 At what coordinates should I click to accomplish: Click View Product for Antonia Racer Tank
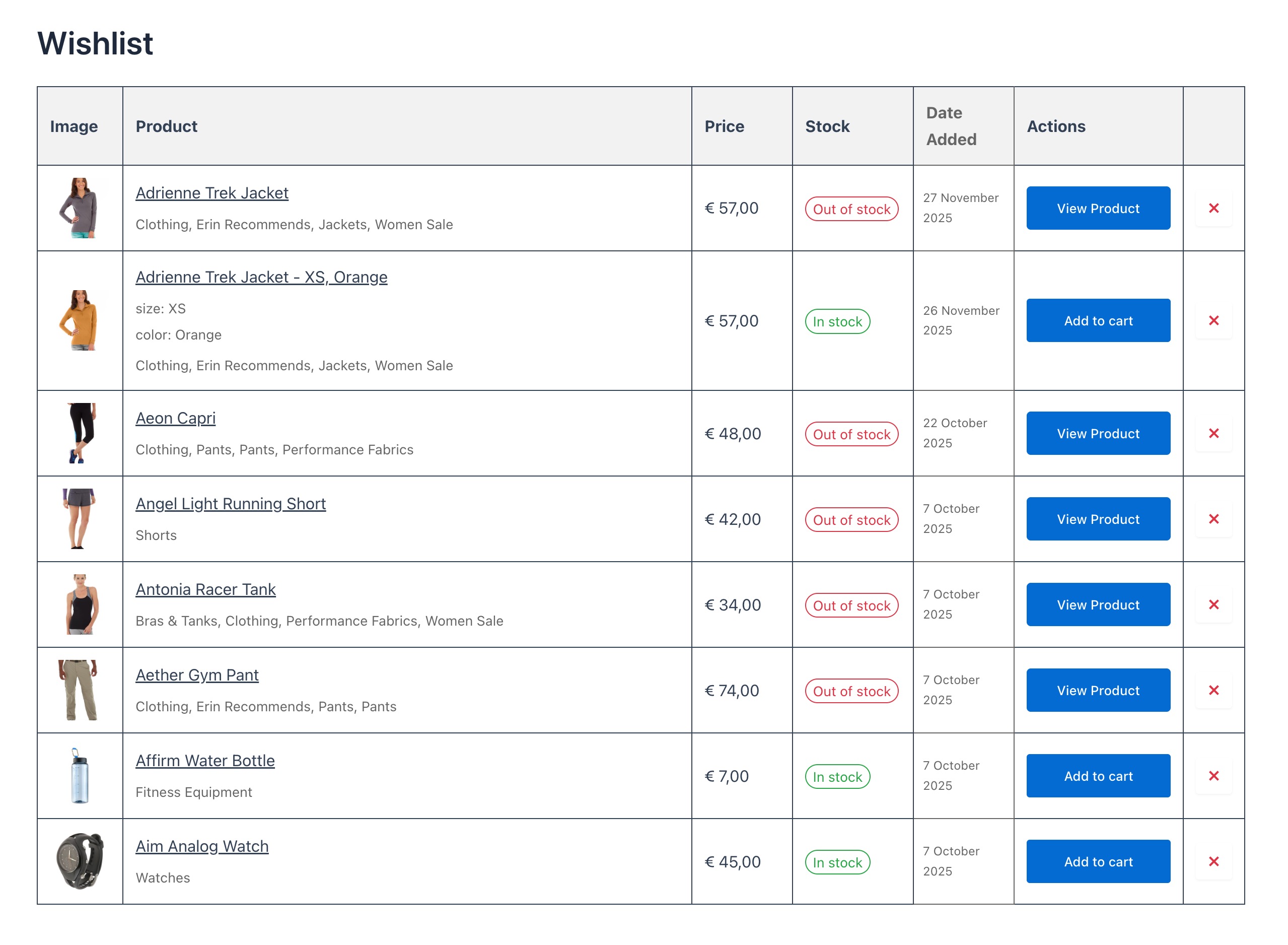click(1098, 604)
